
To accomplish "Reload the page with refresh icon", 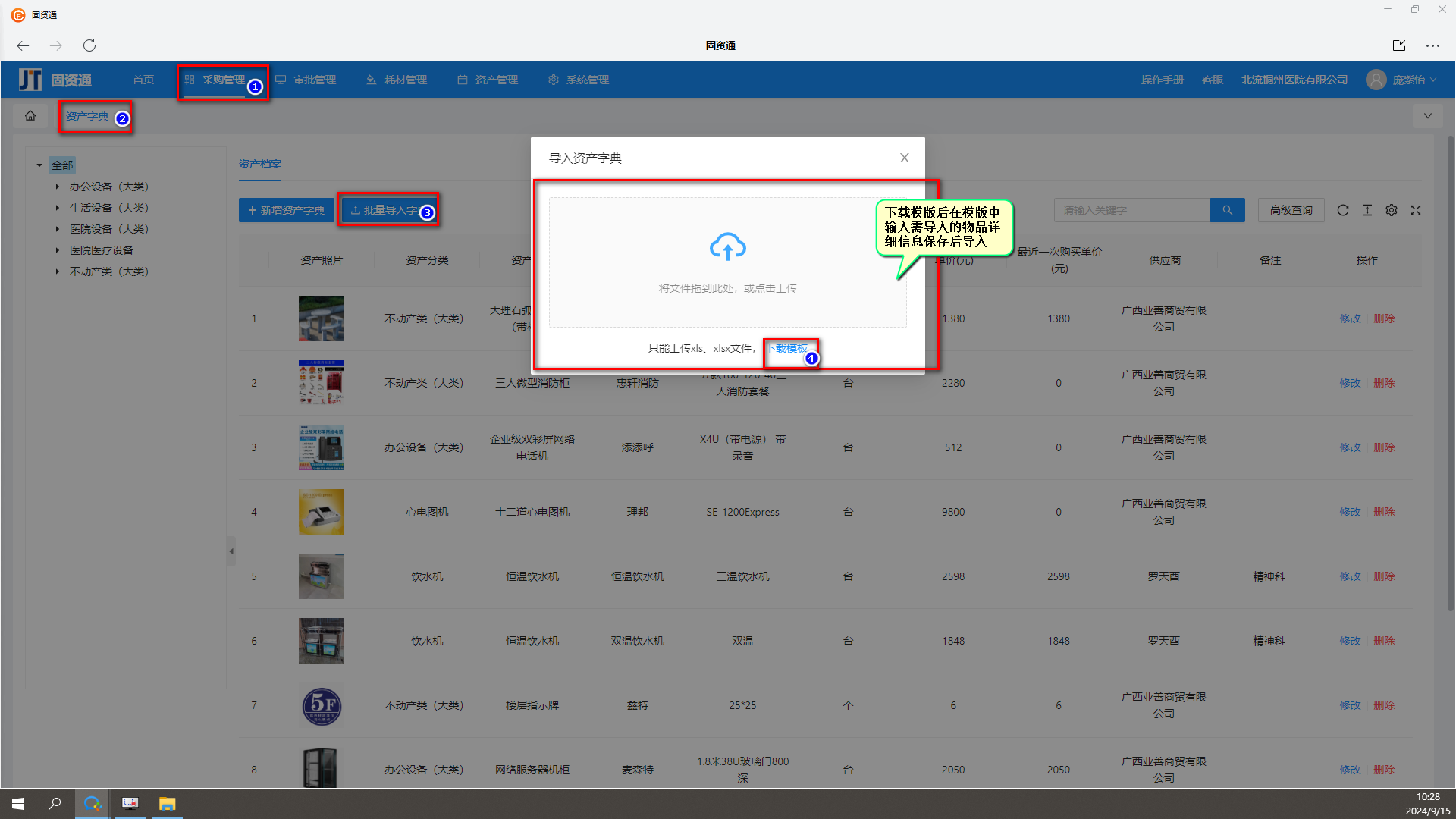I will (89, 45).
